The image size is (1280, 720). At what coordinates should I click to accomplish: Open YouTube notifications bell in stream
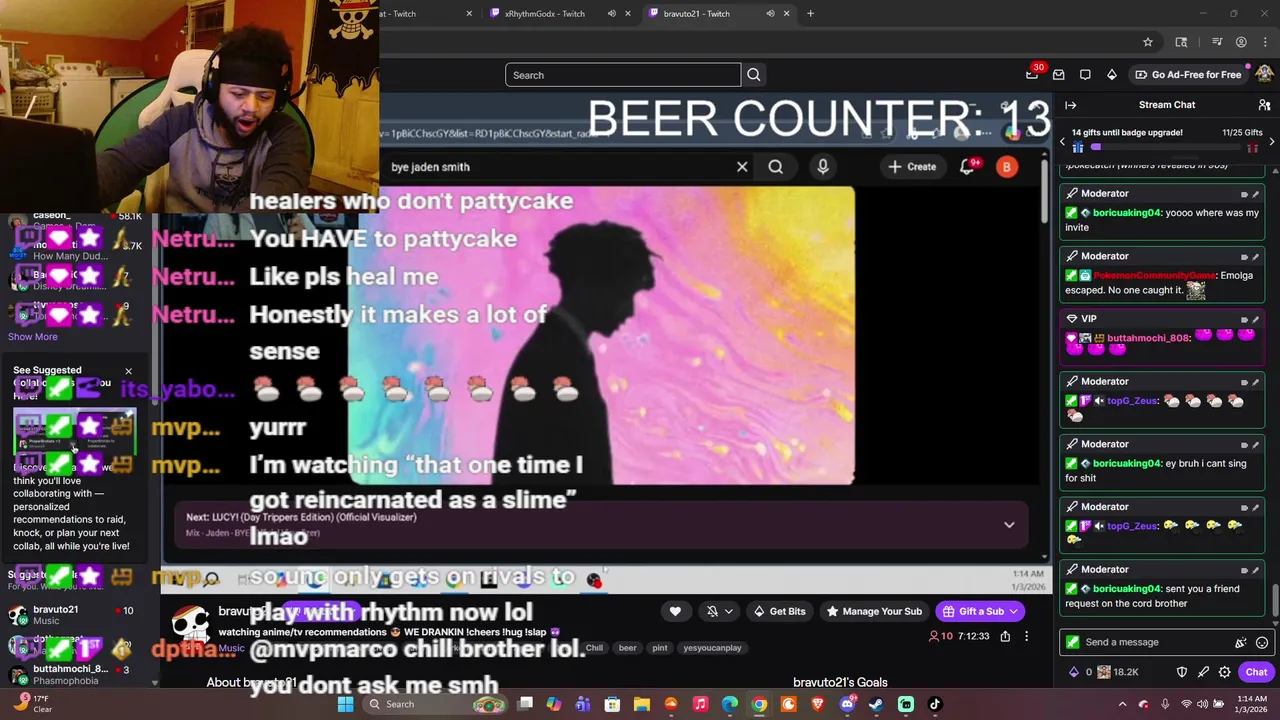(x=967, y=167)
